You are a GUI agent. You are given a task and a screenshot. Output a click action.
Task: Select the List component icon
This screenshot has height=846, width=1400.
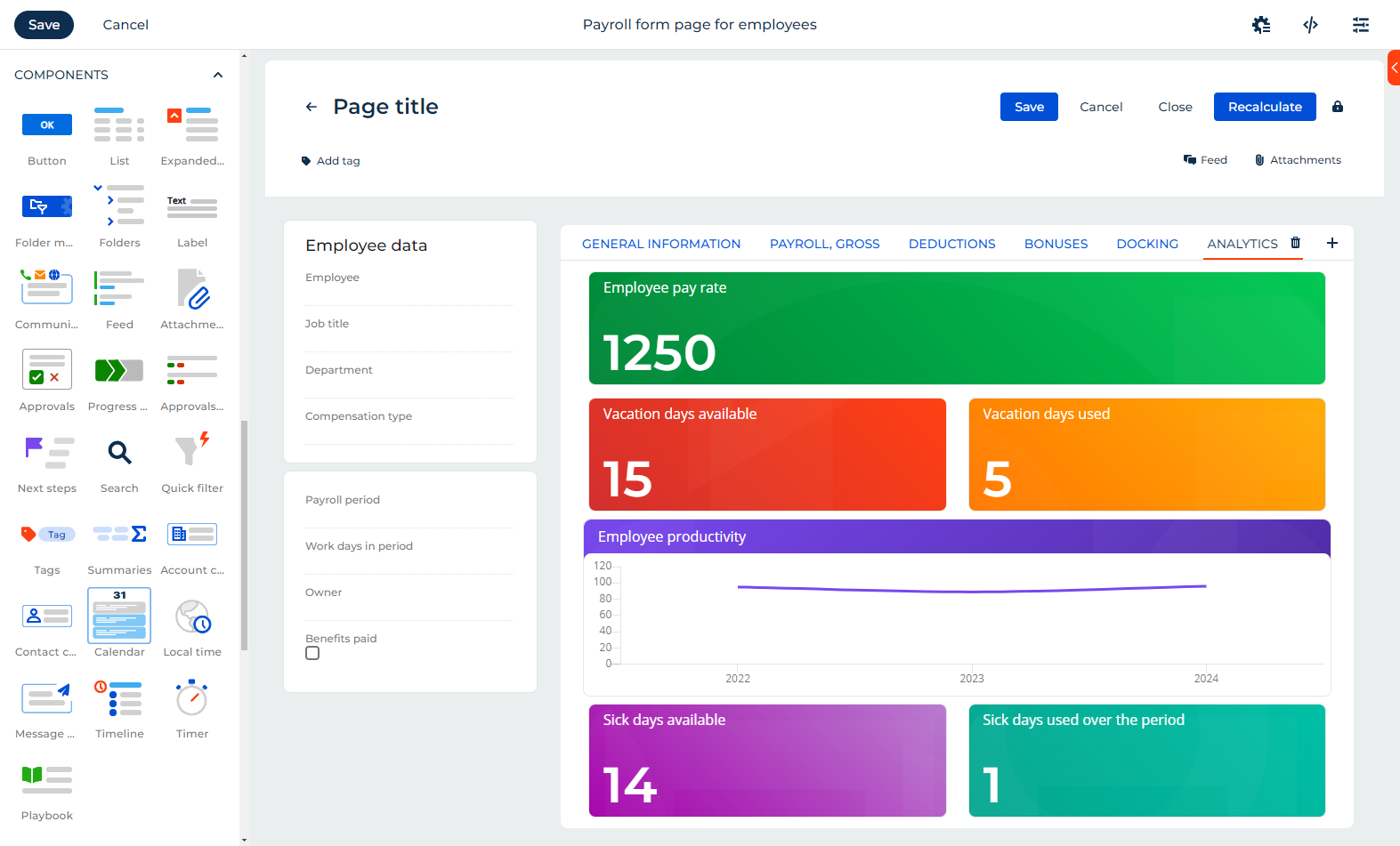click(x=119, y=125)
